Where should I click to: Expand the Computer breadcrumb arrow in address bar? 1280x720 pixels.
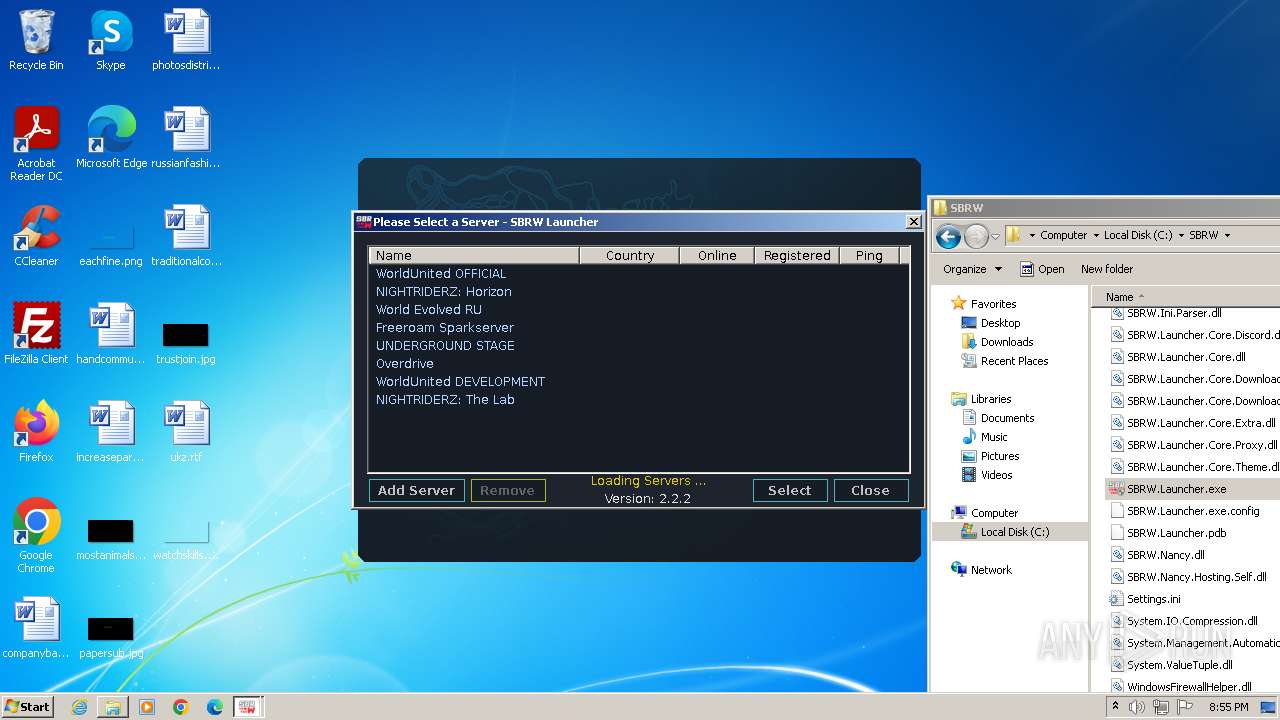pos(1096,235)
